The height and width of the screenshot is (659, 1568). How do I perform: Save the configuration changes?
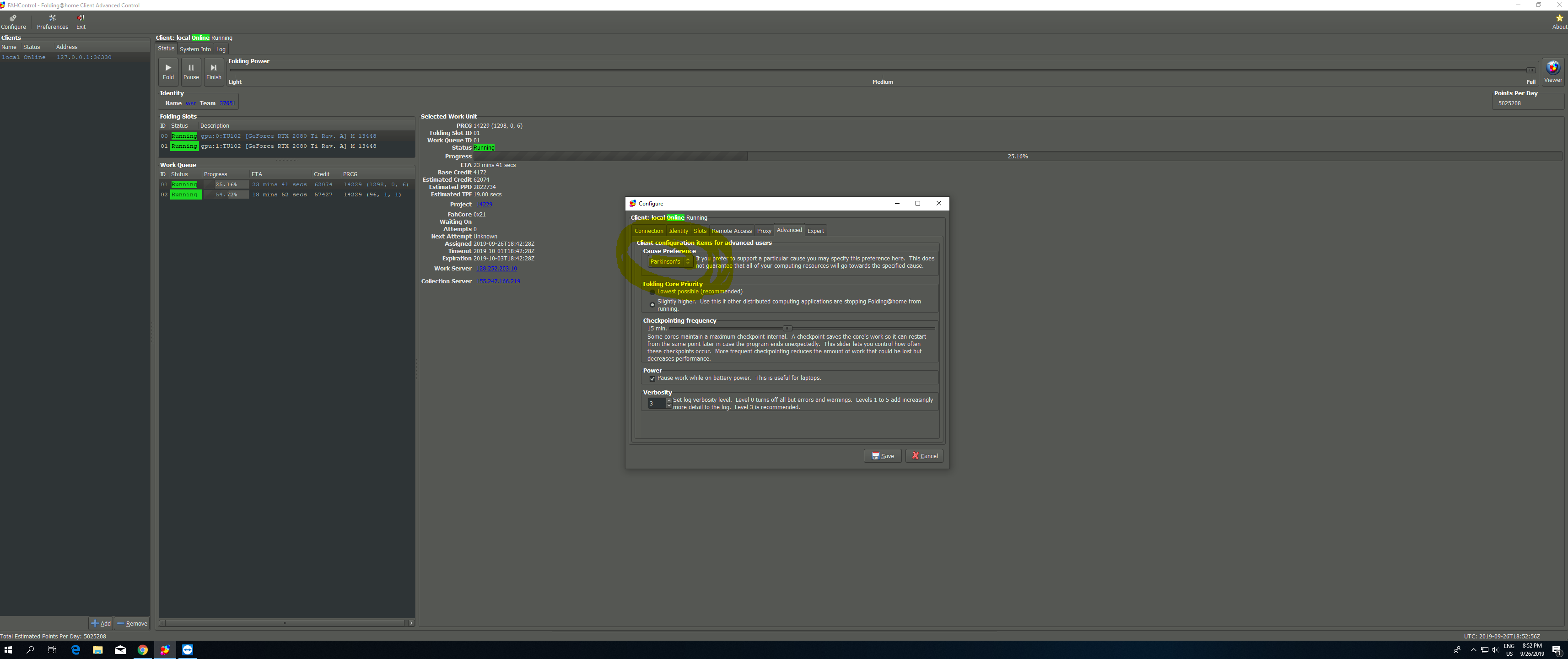882,455
